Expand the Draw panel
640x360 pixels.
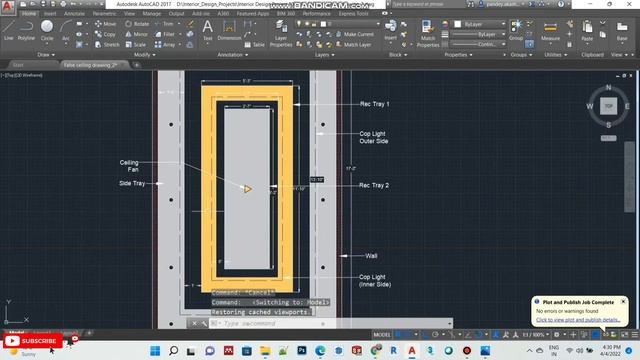coord(46,55)
